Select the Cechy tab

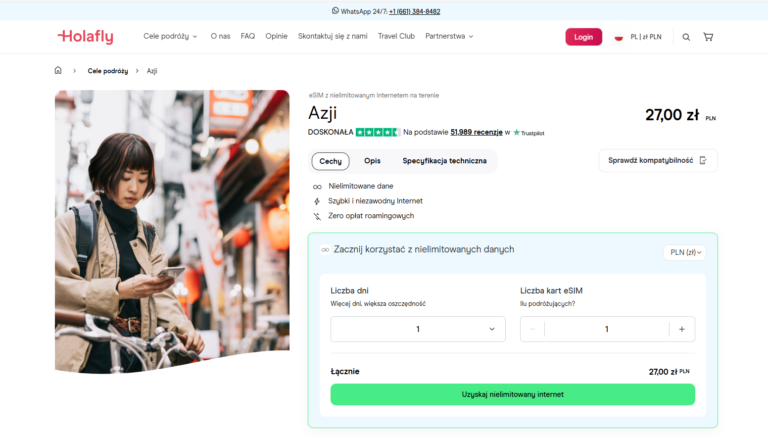331,161
